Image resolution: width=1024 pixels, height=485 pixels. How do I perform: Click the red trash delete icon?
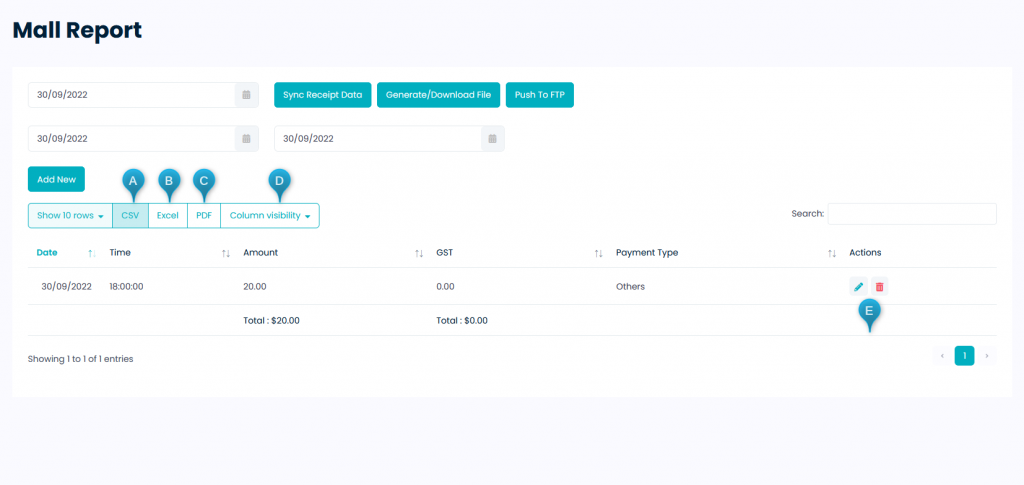[880, 287]
